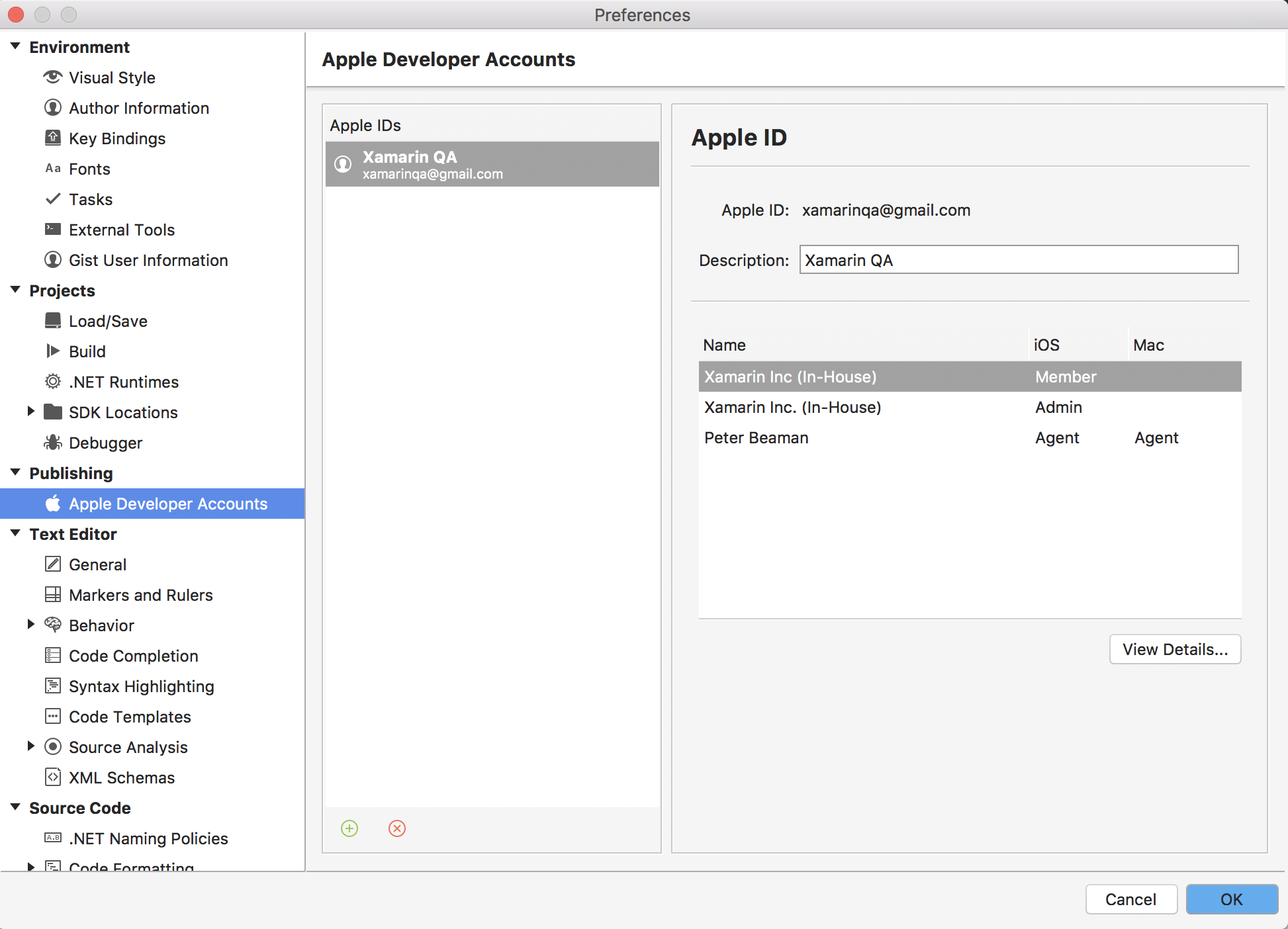Screen dimensions: 1288x929
Task: Click the Key Bindings icon
Action: [51, 138]
